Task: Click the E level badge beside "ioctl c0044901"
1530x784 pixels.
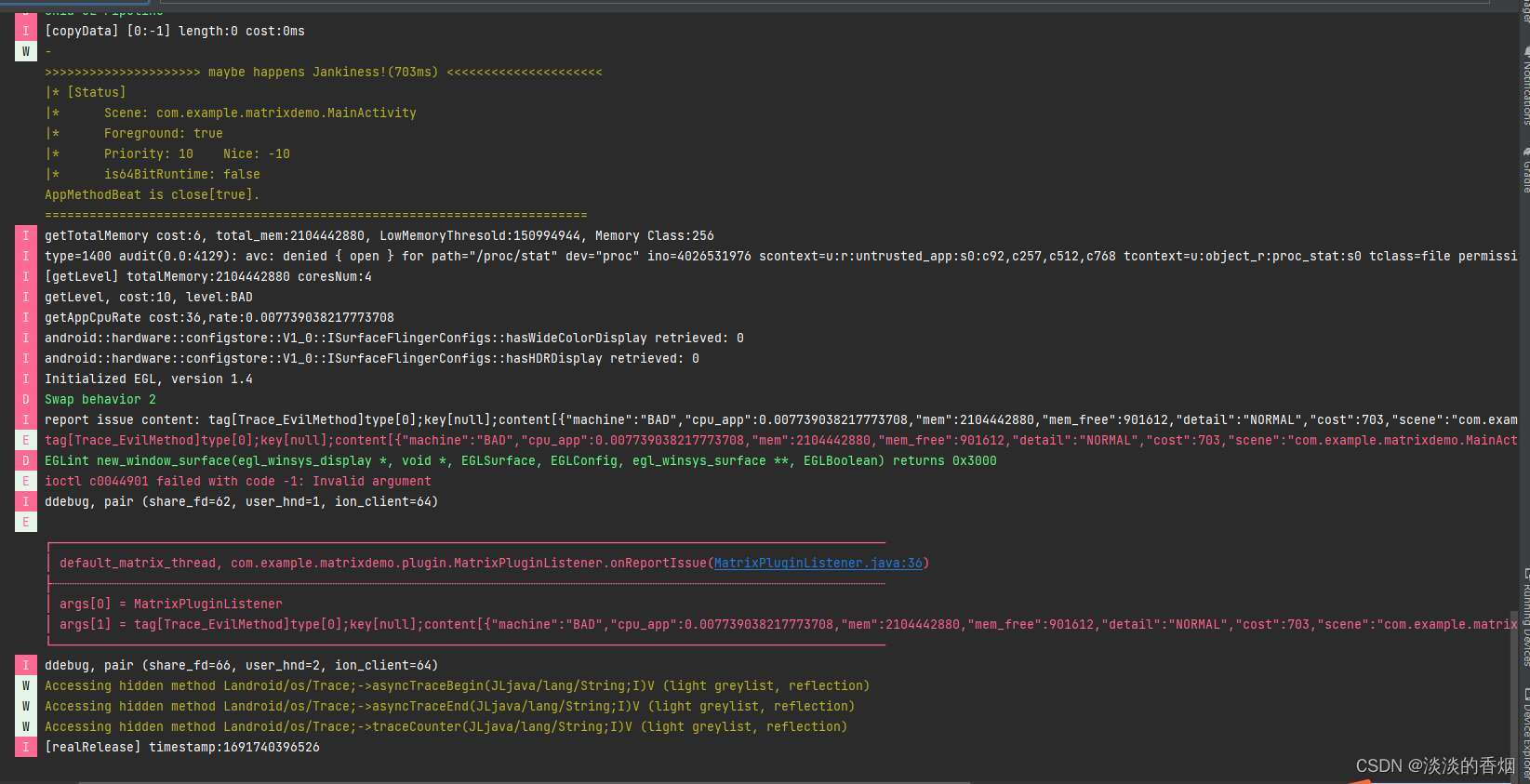Action: tap(26, 481)
